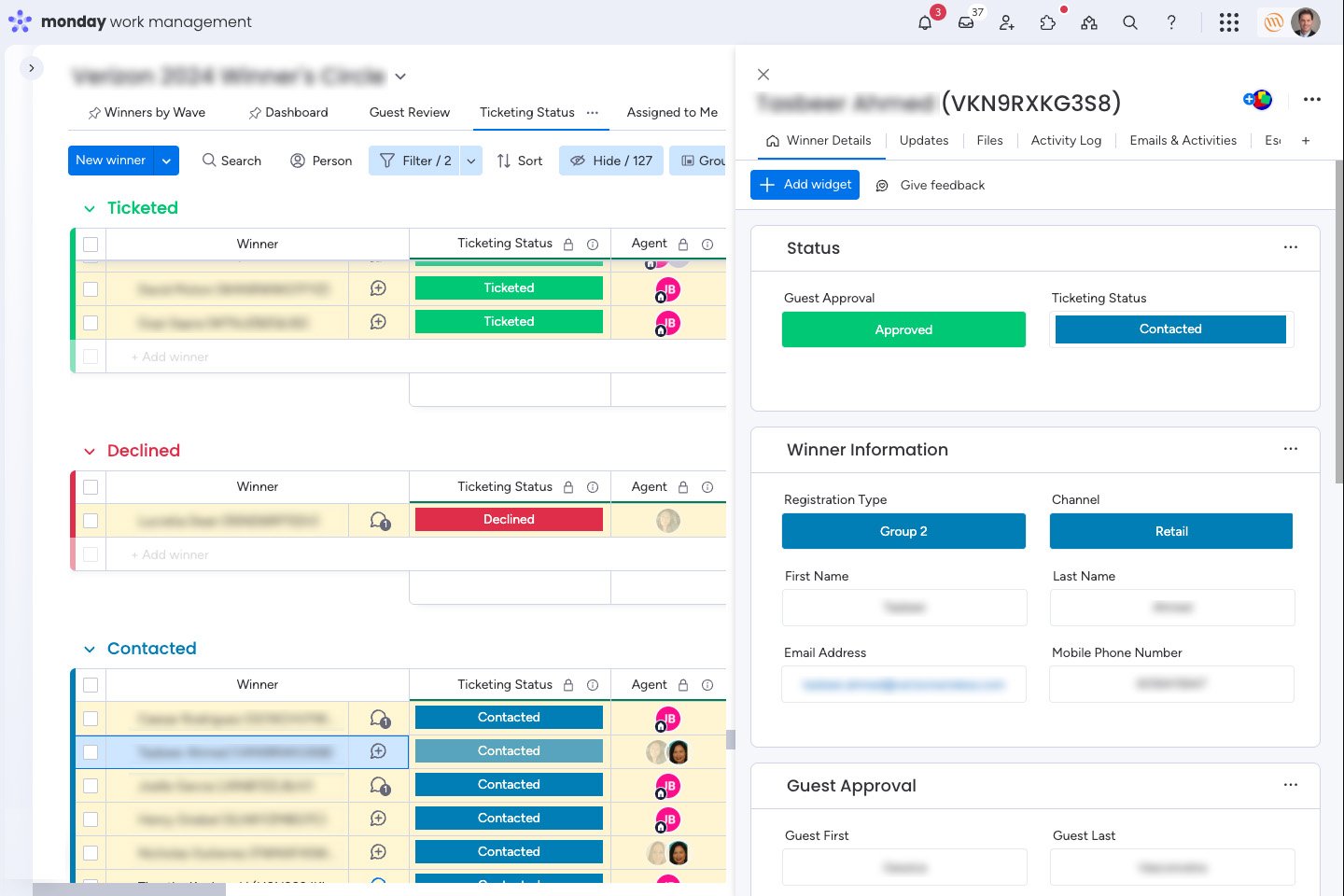Select all winners in Ticketed group header

[91, 245]
